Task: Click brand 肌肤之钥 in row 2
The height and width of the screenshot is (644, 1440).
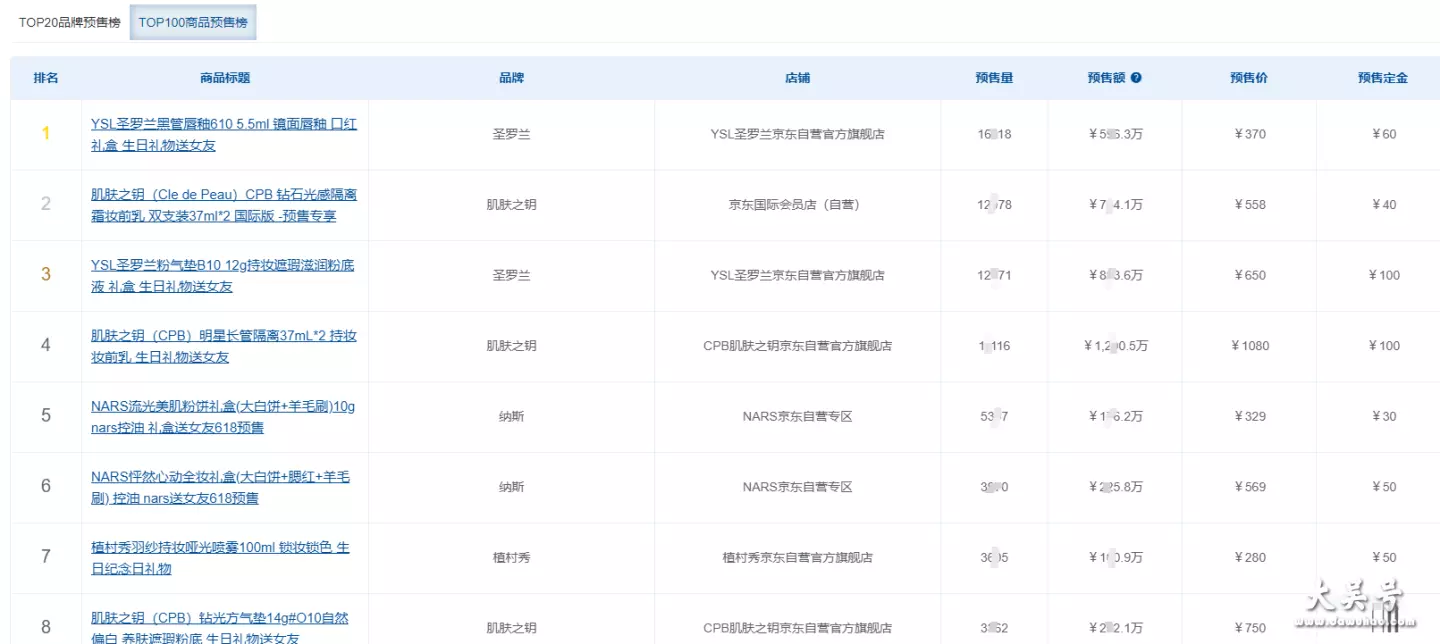Action: (511, 205)
